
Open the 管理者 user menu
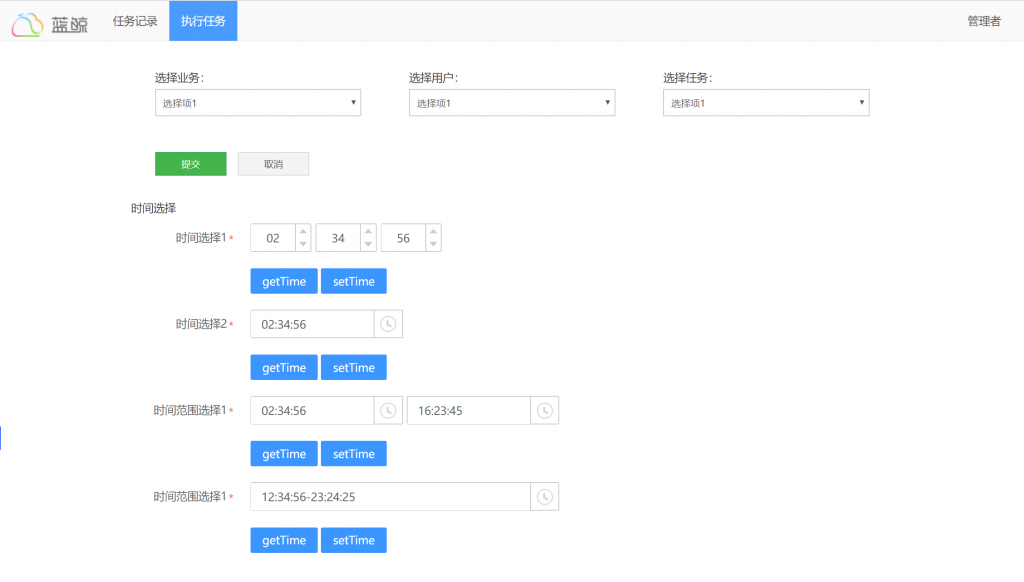point(984,21)
